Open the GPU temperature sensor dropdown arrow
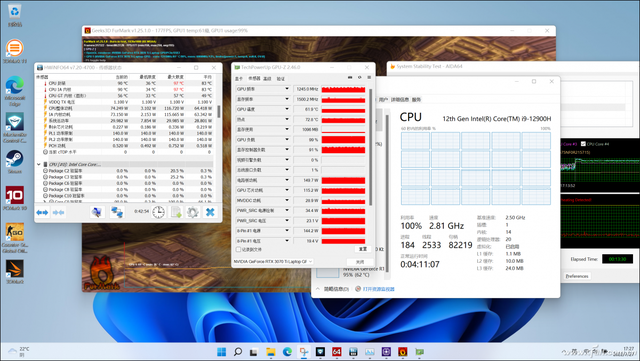 pos(287,109)
